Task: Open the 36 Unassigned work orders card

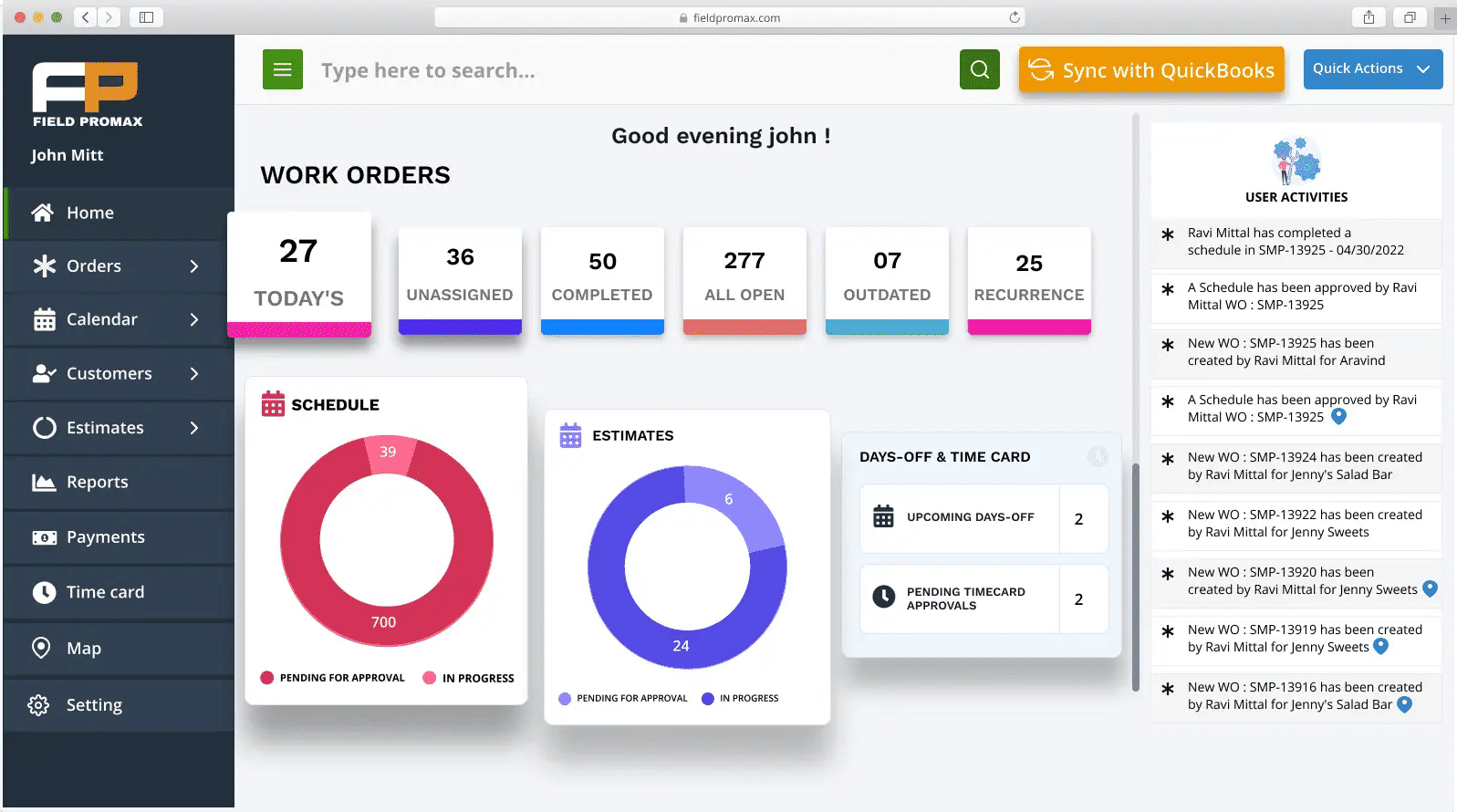Action: [x=460, y=281]
